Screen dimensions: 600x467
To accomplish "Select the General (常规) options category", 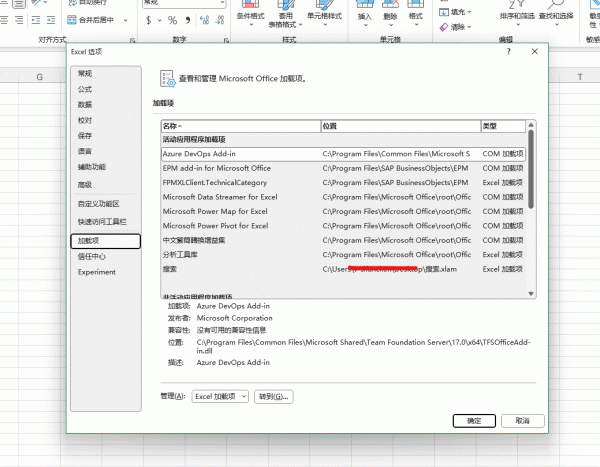I will tap(85, 74).
